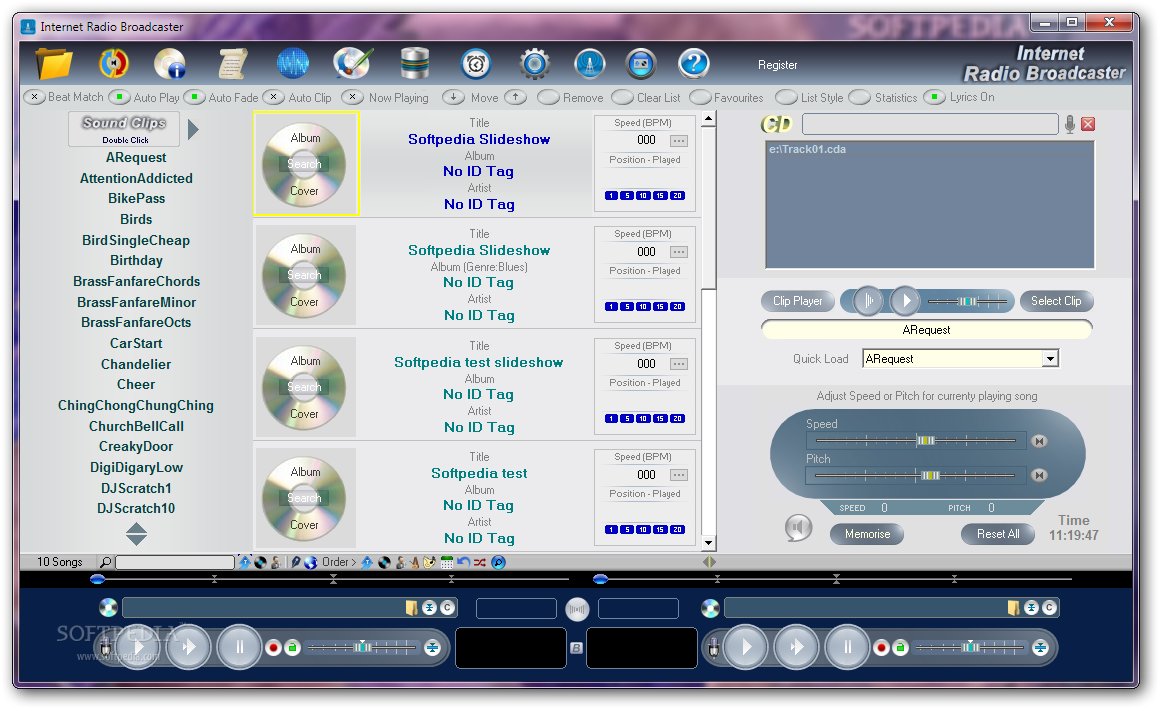Click BPM ellipsis button for first Softpedia Slideshow
1160x709 pixels.
(x=678, y=141)
